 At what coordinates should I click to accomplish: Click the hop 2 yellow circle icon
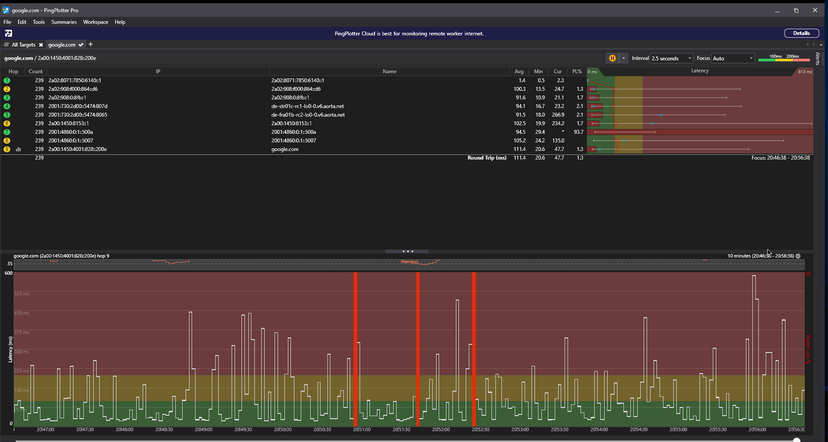(x=7, y=89)
